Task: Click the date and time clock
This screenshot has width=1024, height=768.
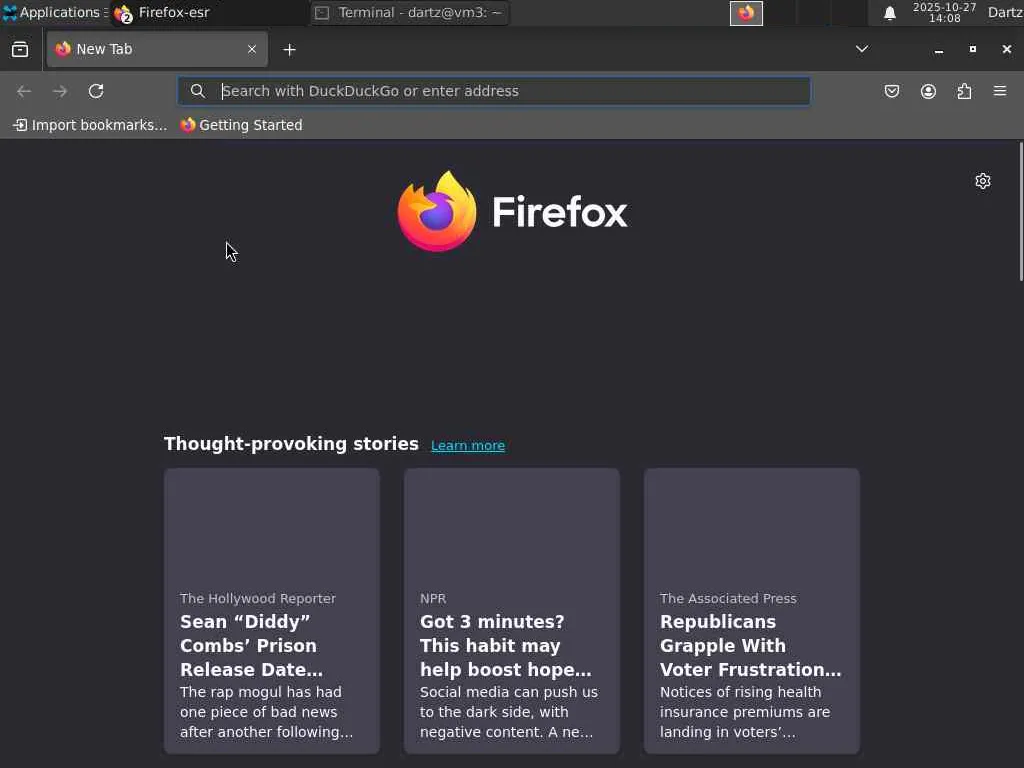Action: point(944,13)
